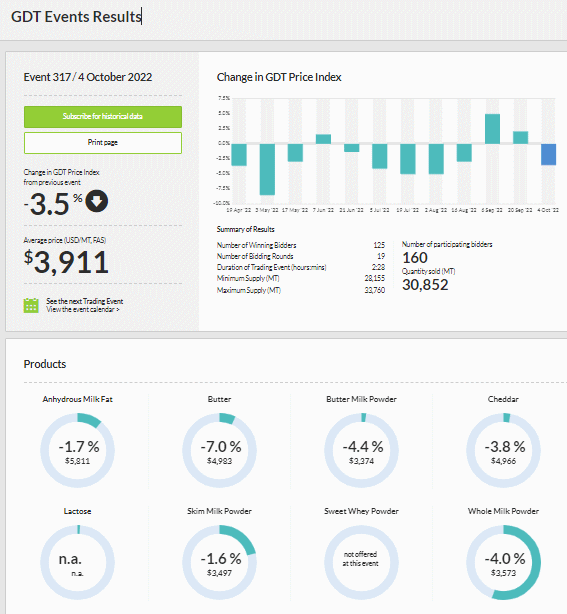The height and width of the screenshot is (614, 567).
Task: Open the Sweet Whey Powder donut chart
Action: [x=361, y=562]
